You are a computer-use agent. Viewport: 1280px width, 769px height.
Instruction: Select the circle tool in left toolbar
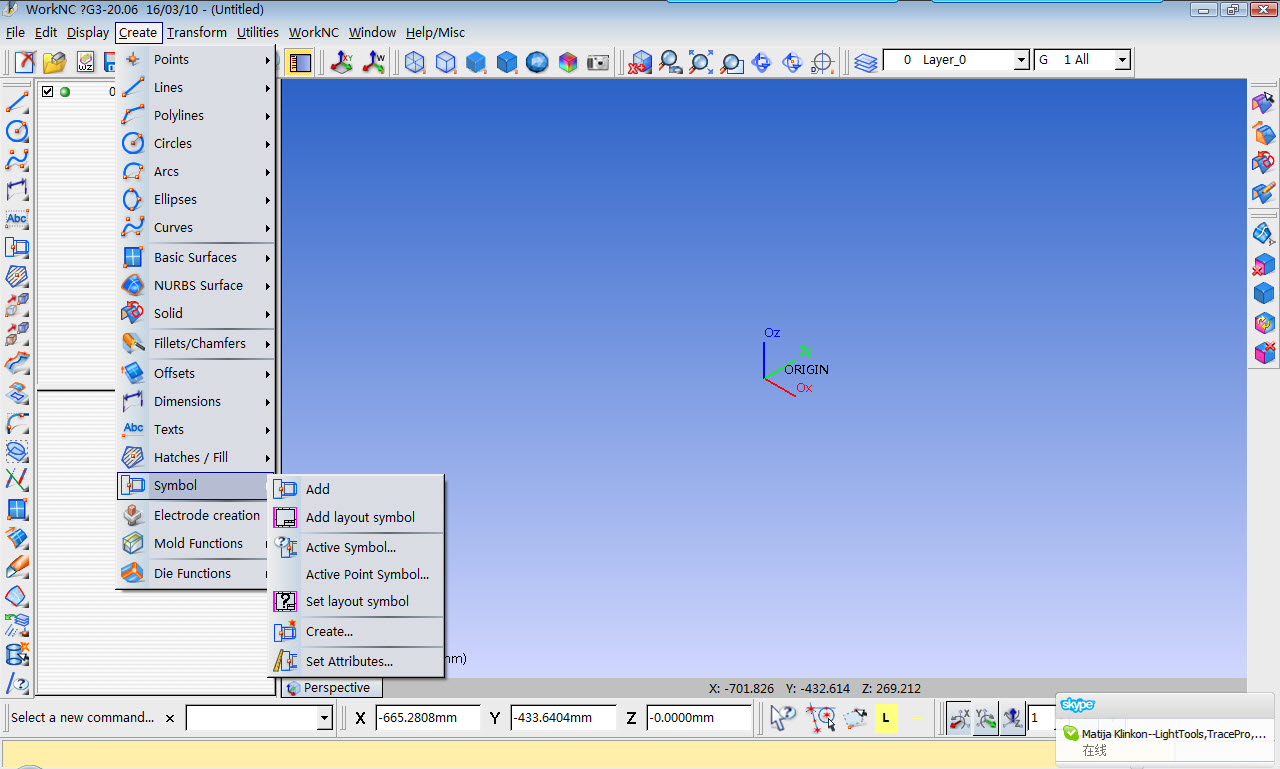(x=17, y=130)
